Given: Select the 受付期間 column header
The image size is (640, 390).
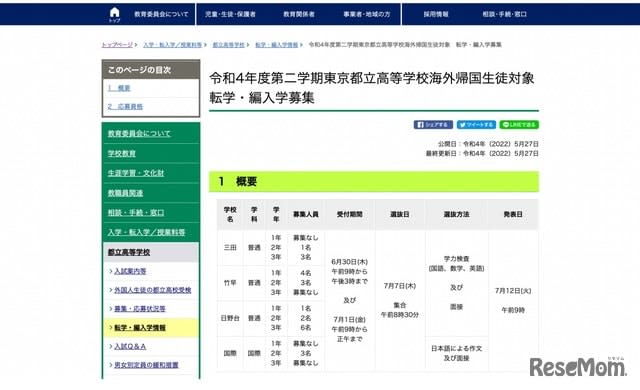Looking at the screenshot, I should 350,215.
